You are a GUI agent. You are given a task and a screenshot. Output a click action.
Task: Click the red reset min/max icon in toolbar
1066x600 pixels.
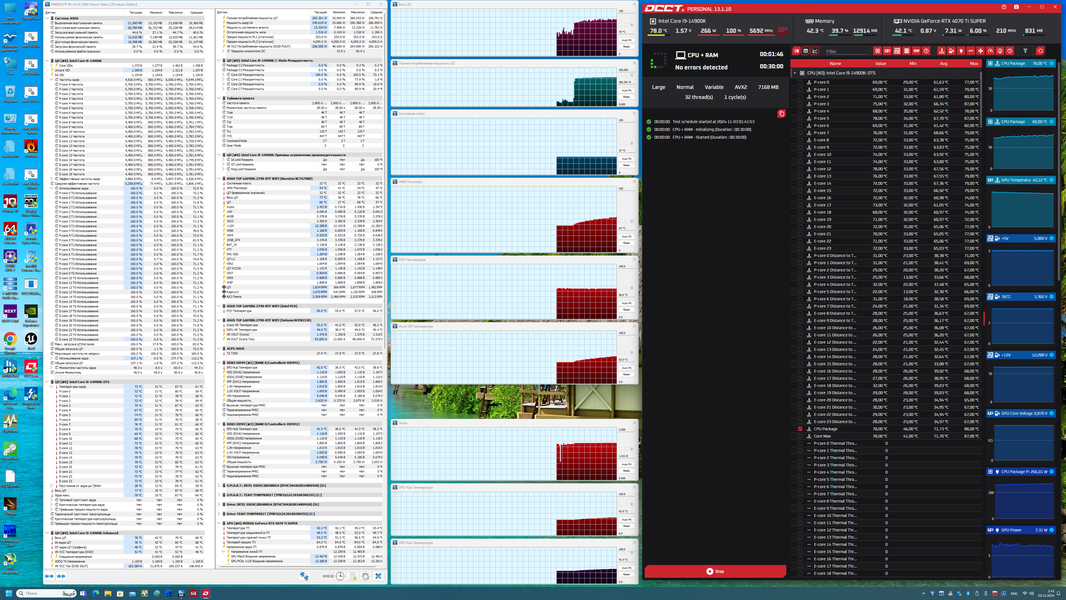[x=1040, y=51]
